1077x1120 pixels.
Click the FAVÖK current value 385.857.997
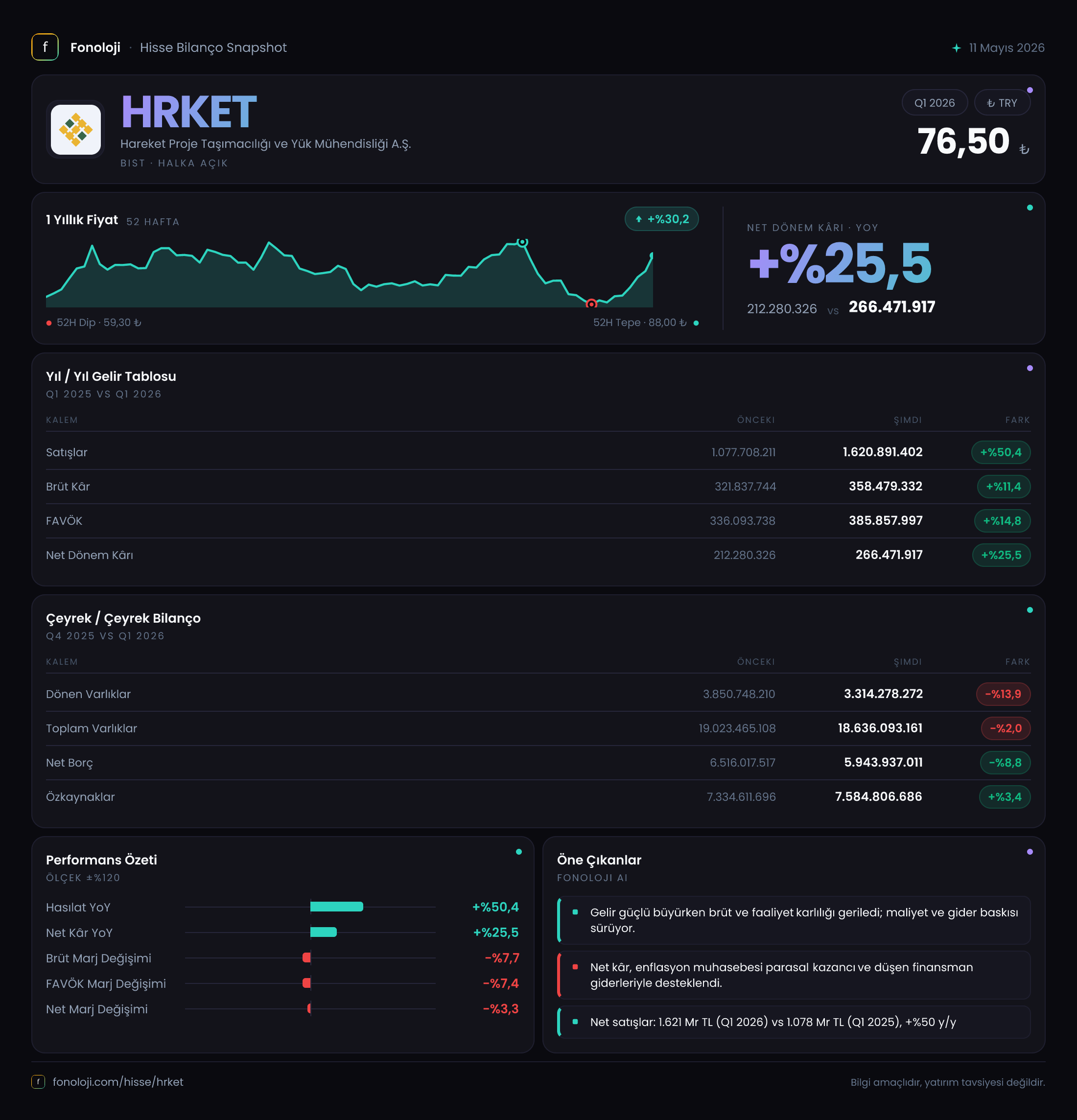click(886, 520)
